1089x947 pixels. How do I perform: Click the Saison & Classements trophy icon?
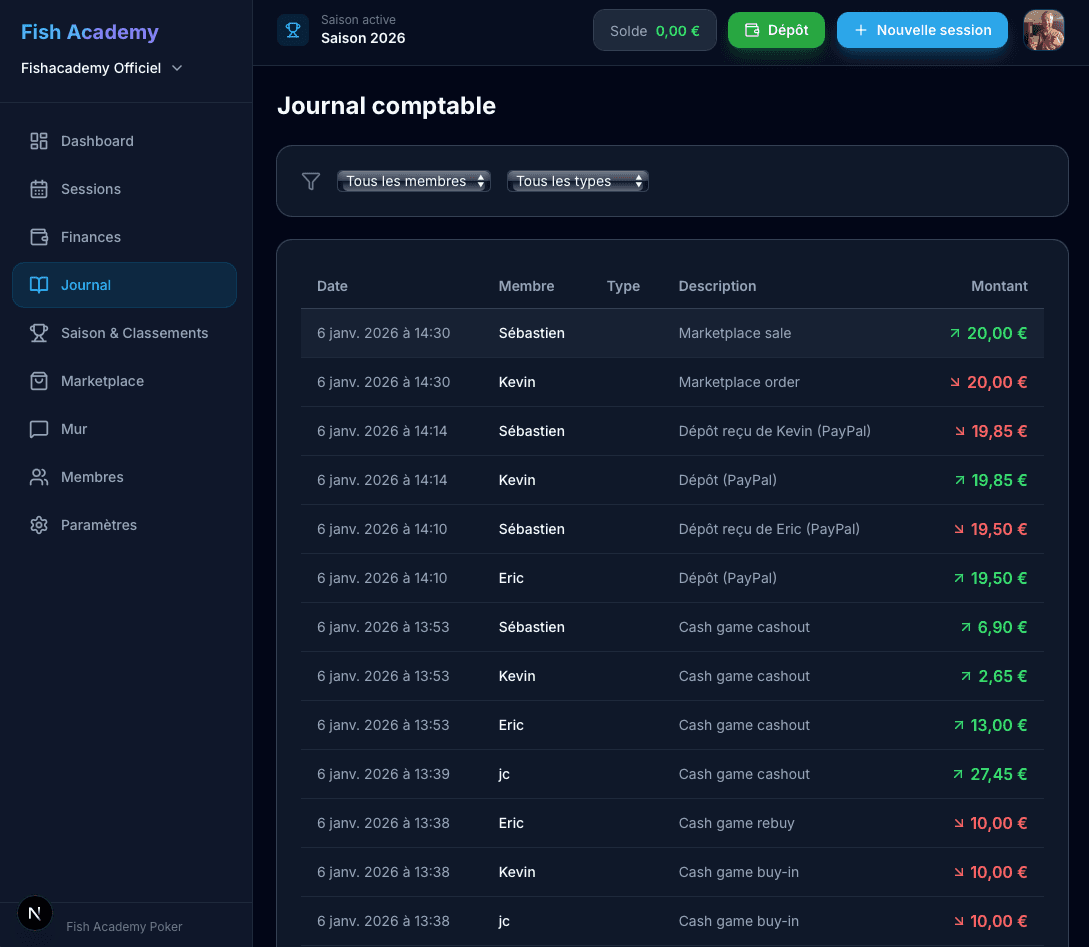tap(39, 333)
